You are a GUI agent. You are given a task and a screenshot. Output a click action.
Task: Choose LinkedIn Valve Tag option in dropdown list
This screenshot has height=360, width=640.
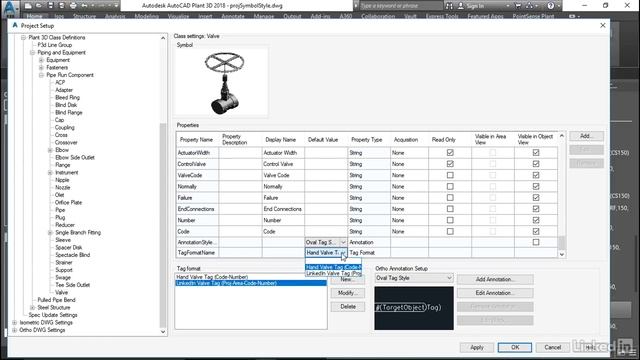click(333, 273)
